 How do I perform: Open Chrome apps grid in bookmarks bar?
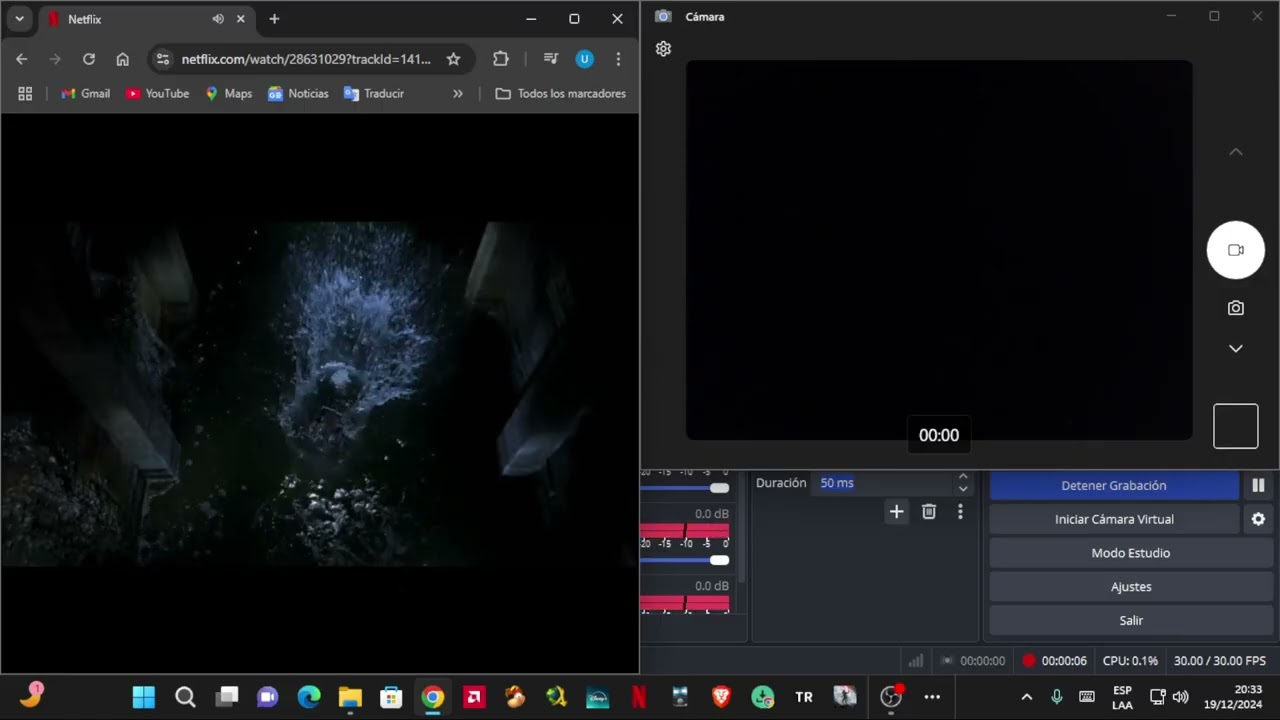[x=26, y=93]
